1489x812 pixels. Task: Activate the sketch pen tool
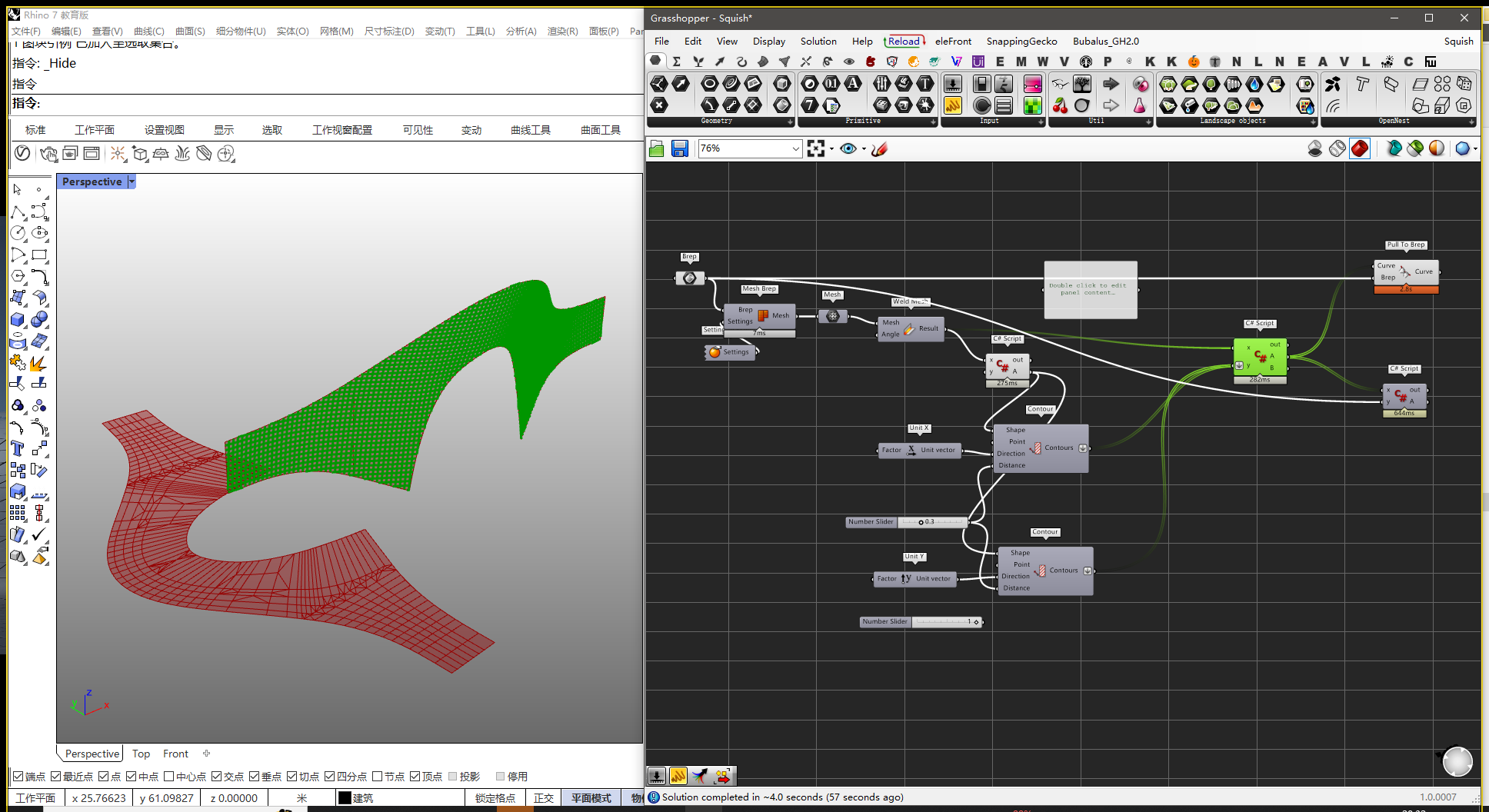tap(880, 148)
